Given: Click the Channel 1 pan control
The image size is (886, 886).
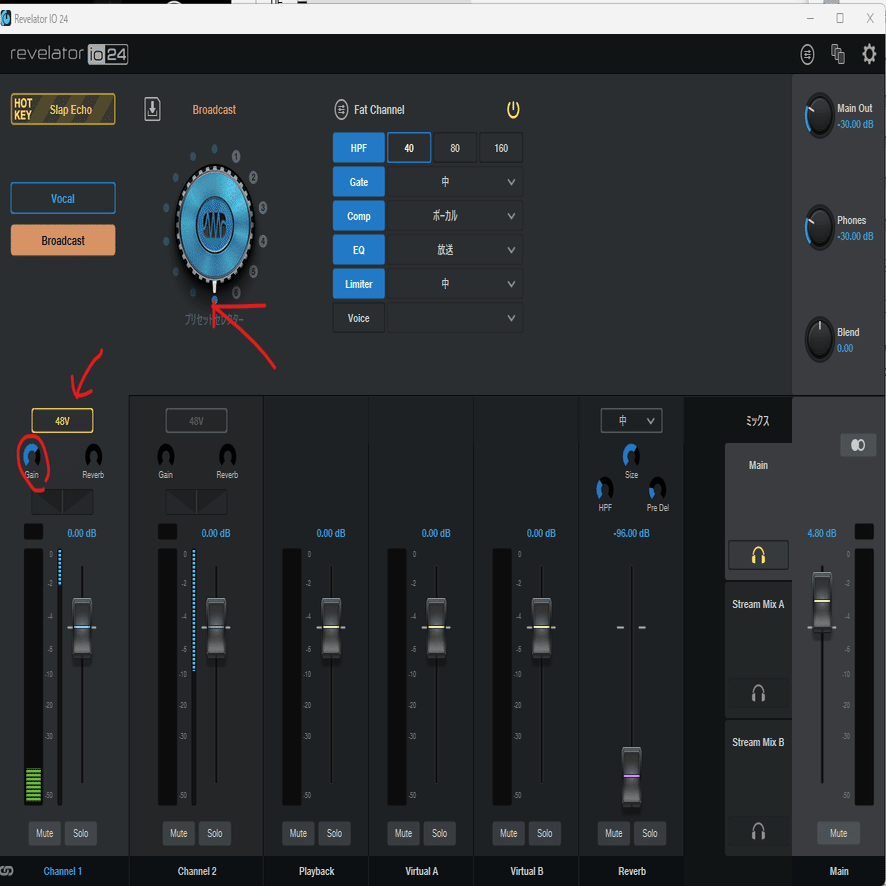Looking at the screenshot, I should pyautogui.click(x=62, y=502).
